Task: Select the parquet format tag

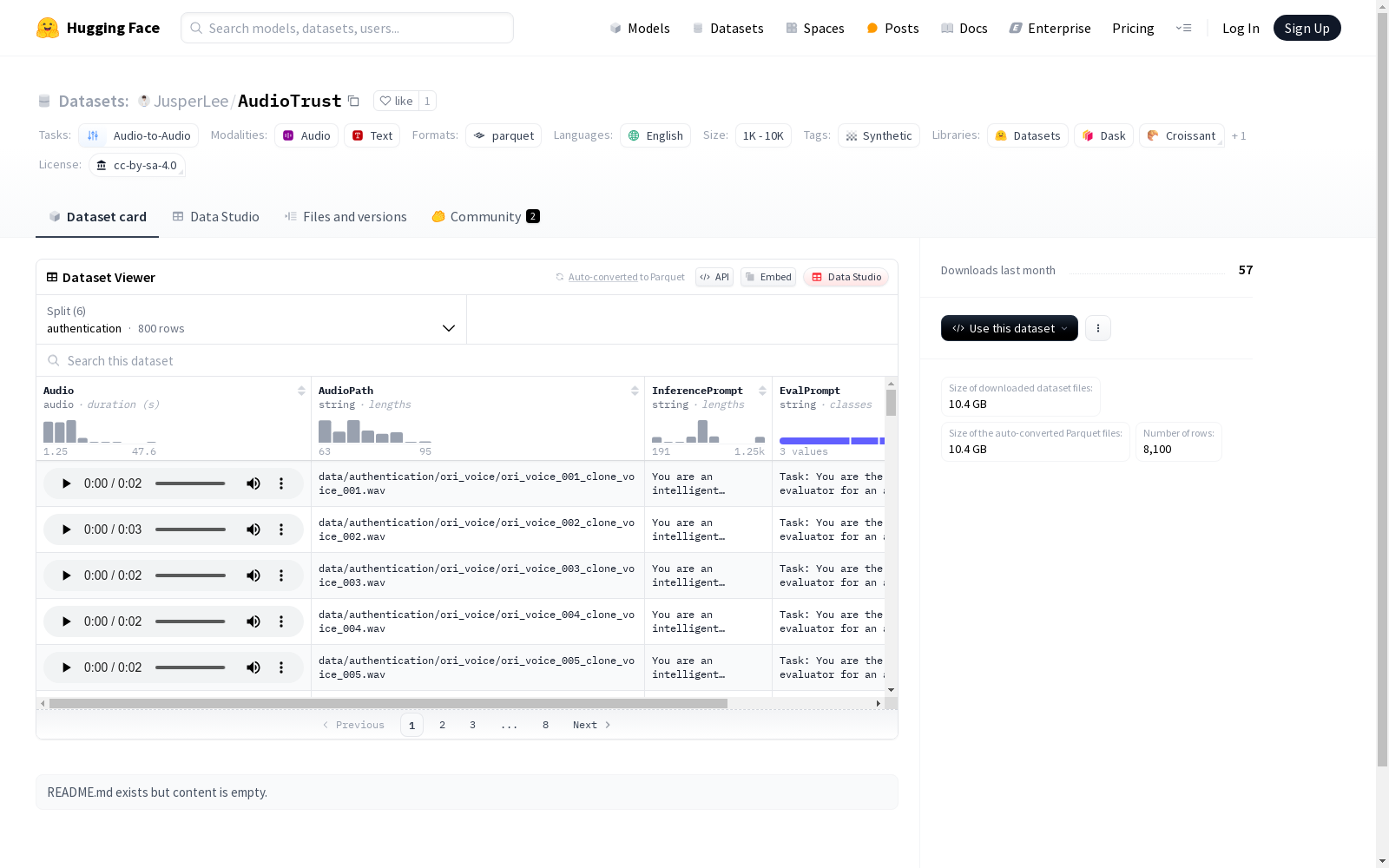Action: pos(504,135)
